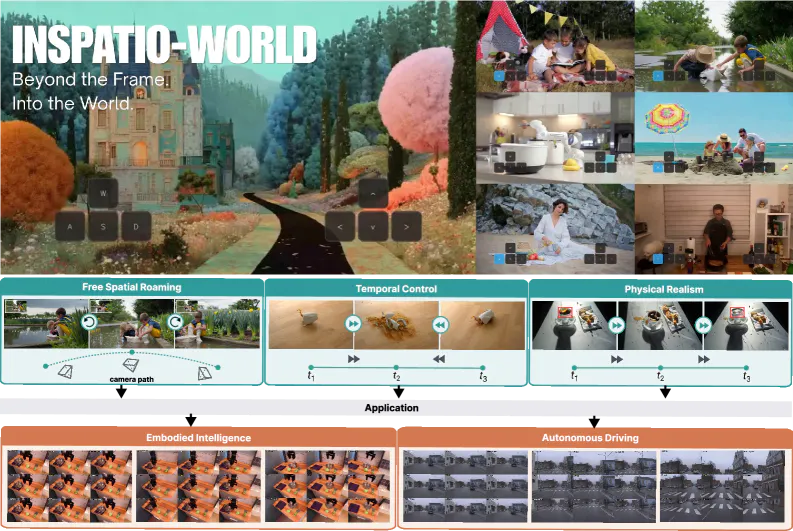
Task: Click the shattered cup with orange powder frame
Action: coord(396,325)
